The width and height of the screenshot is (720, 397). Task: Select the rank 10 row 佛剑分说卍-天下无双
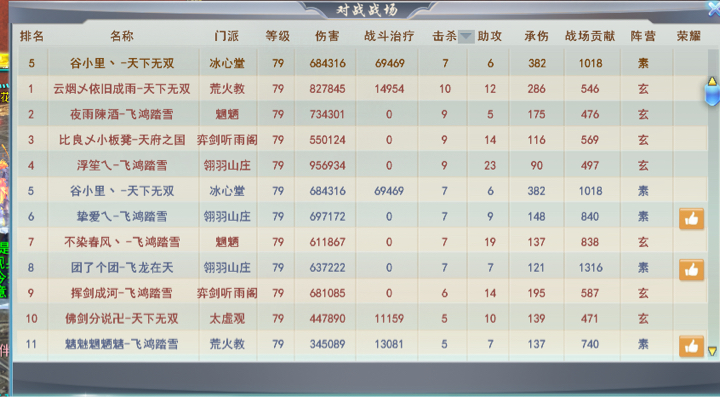coord(362,318)
